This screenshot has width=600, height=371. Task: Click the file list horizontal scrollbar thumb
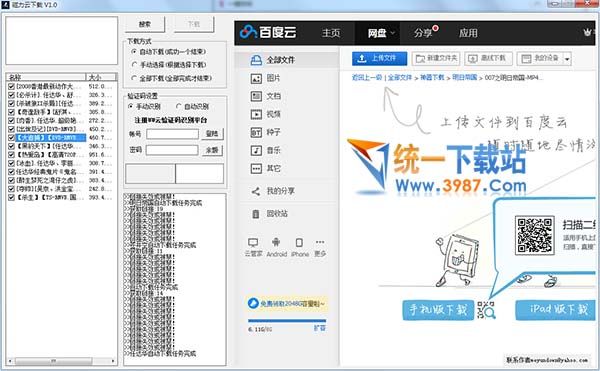click(x=54, y=361)
